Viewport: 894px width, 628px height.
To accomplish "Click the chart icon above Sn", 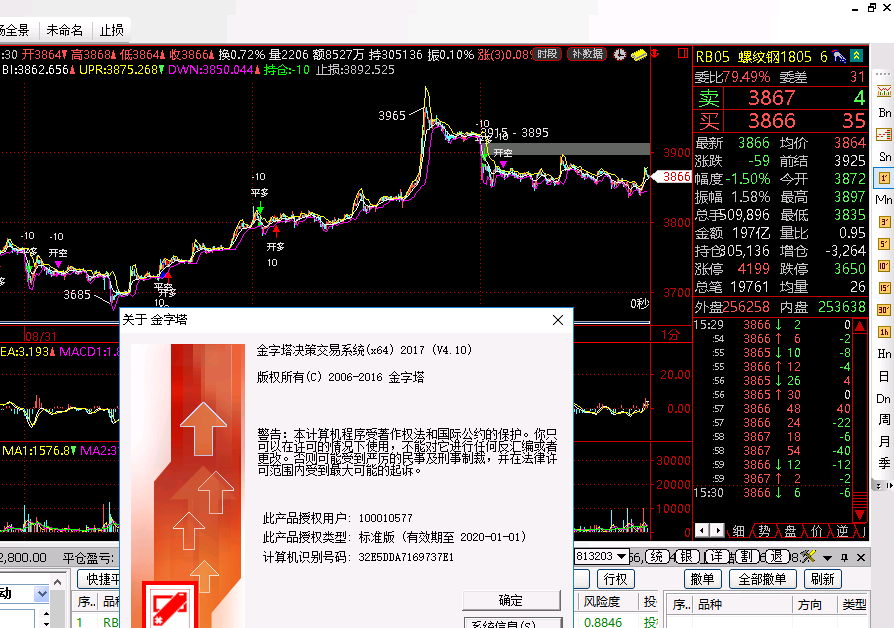I will 884,135.
